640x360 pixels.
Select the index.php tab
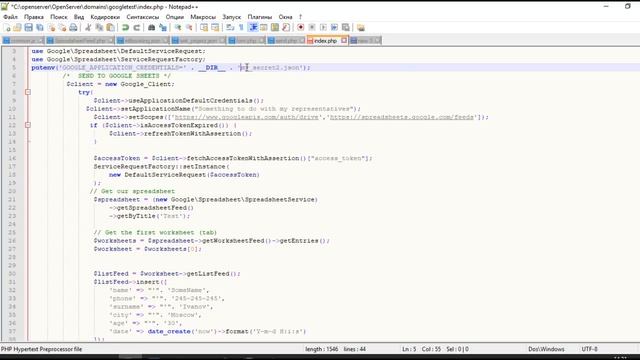(x=325, y=41)
